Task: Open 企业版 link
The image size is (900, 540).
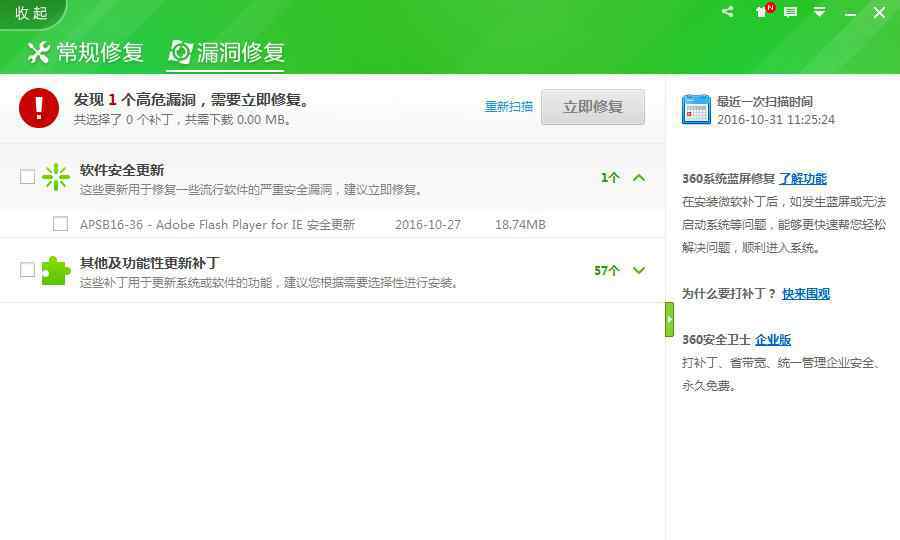Action: [x=773, y=340]
